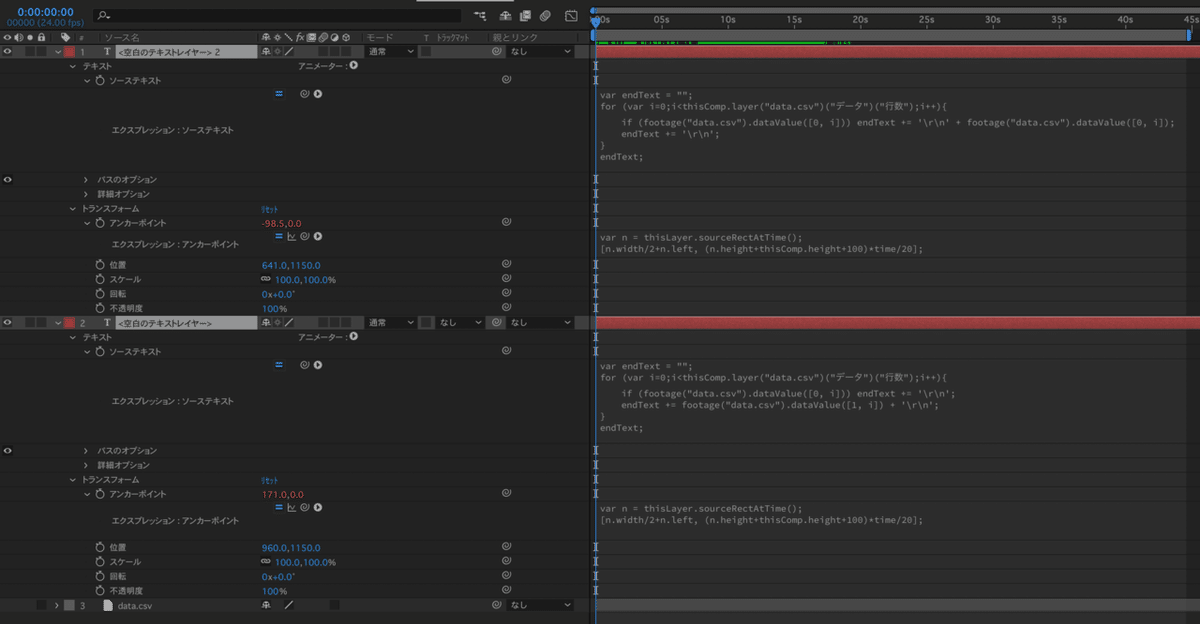This screenshot has width=1200, height=624.
Task: Click property pick whip on layer 1 位置 row
Action: pos(507,265)
